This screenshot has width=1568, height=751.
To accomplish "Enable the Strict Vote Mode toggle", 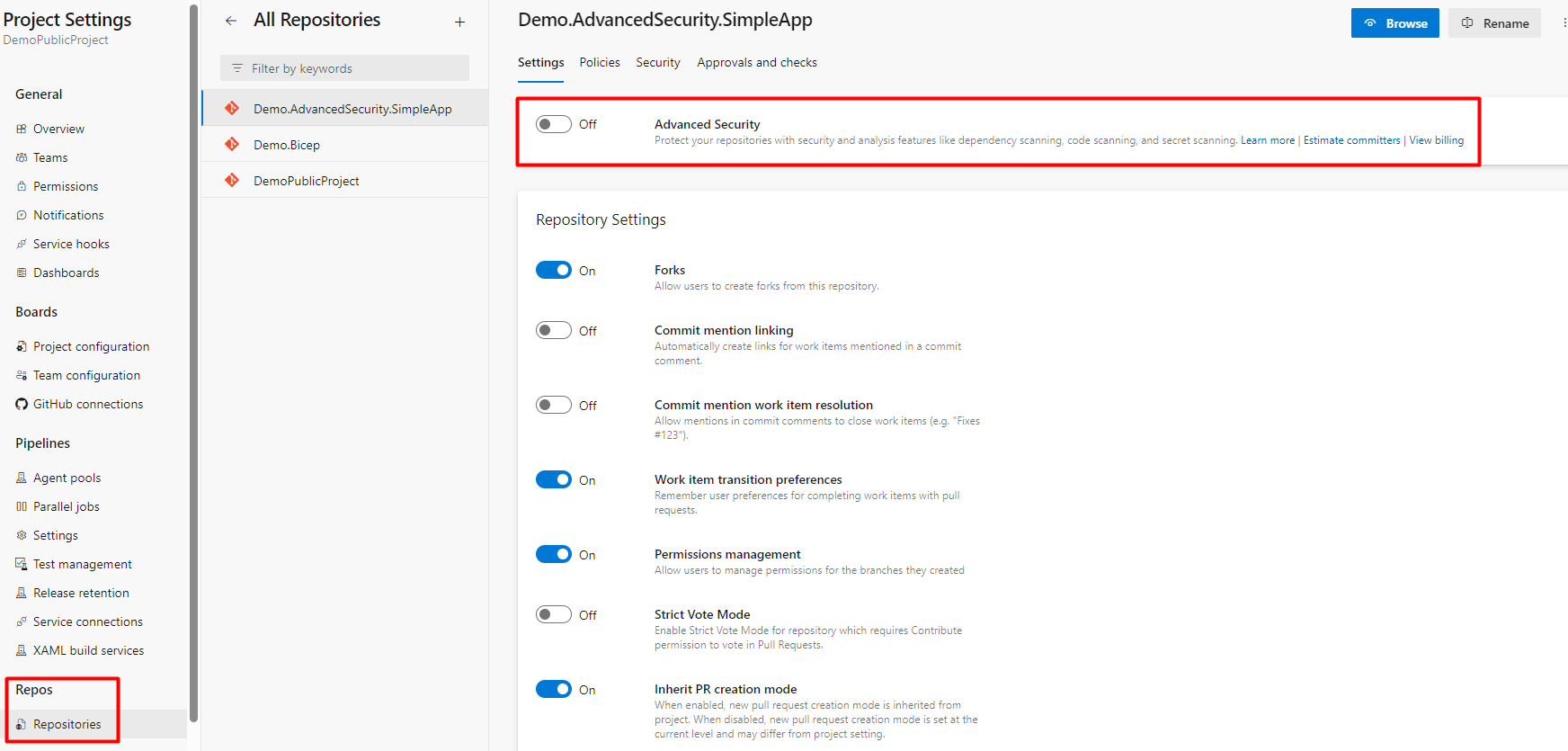I will pos(554,614).
